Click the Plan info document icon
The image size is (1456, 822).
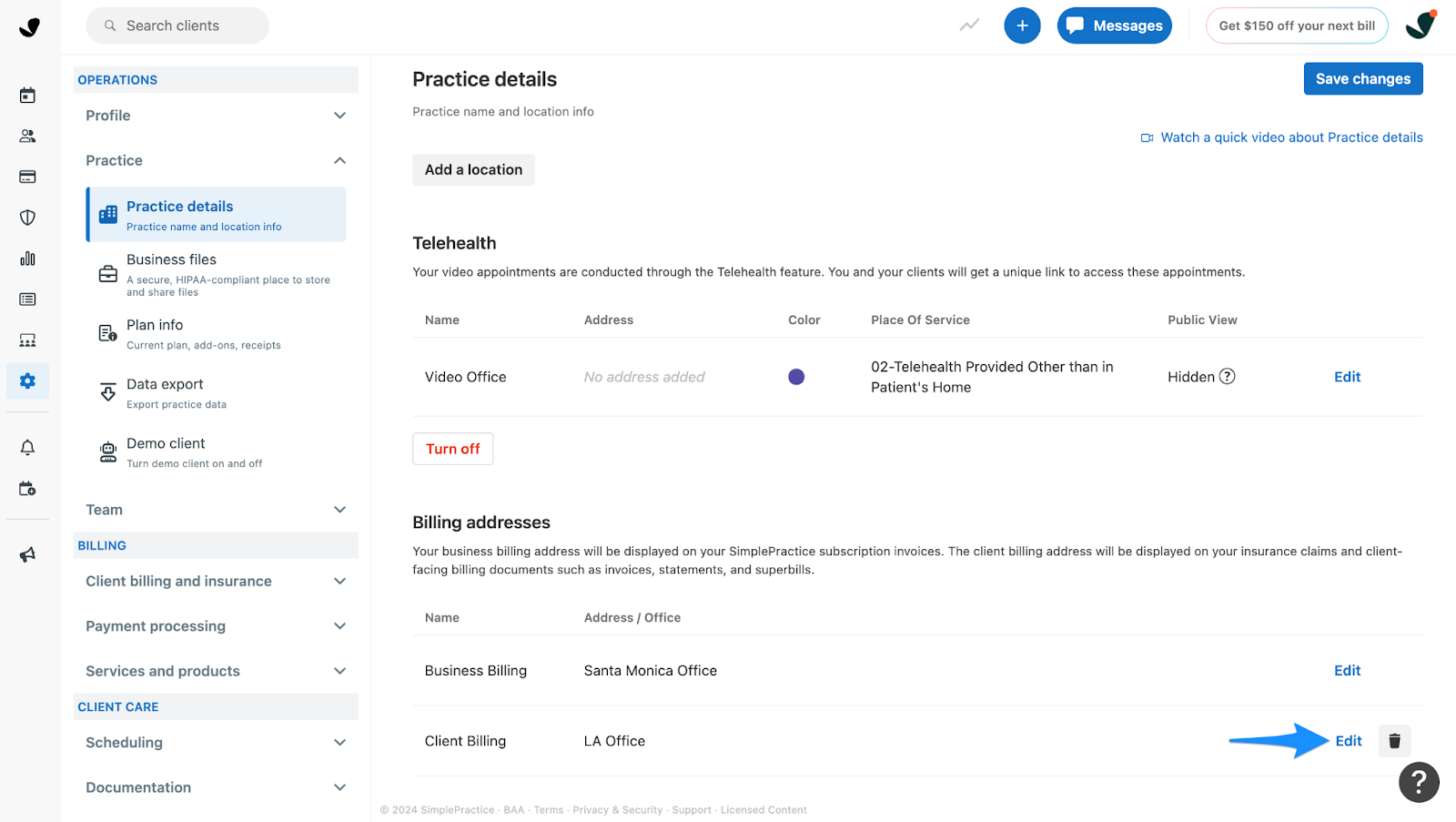coord(108,333)
